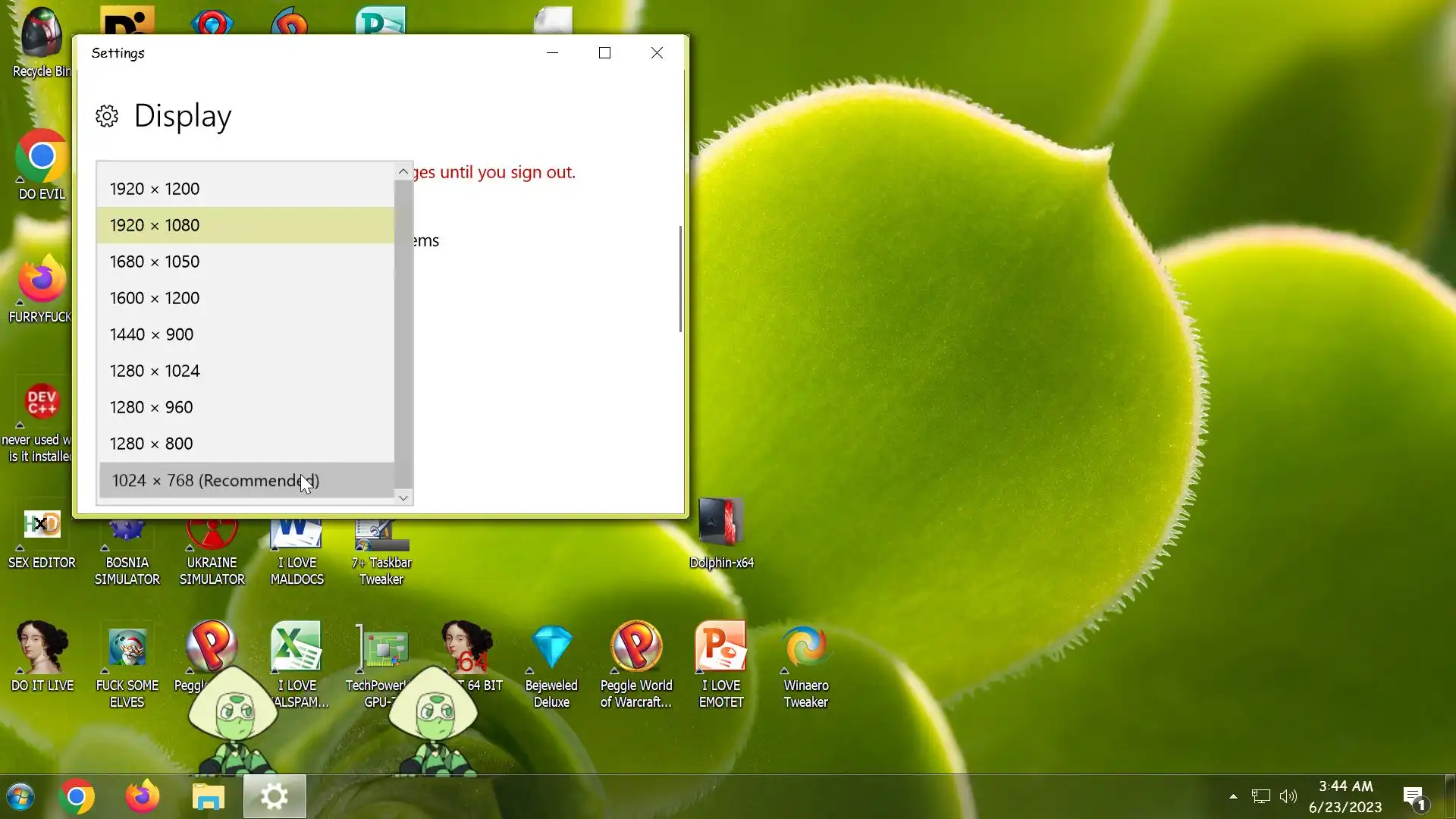The height and width of the screenshot is (819, 1456).
Task: Click the Firefox icon in the taskbar
Action: [x=142, y=797]
